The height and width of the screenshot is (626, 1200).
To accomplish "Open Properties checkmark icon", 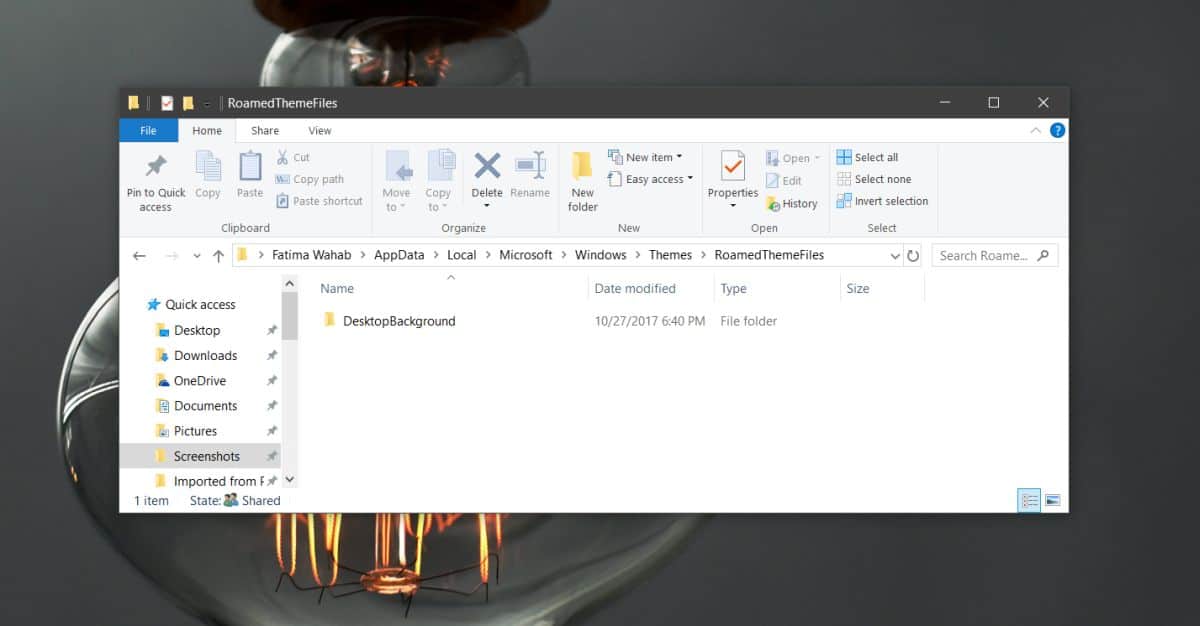I will 733,165.
